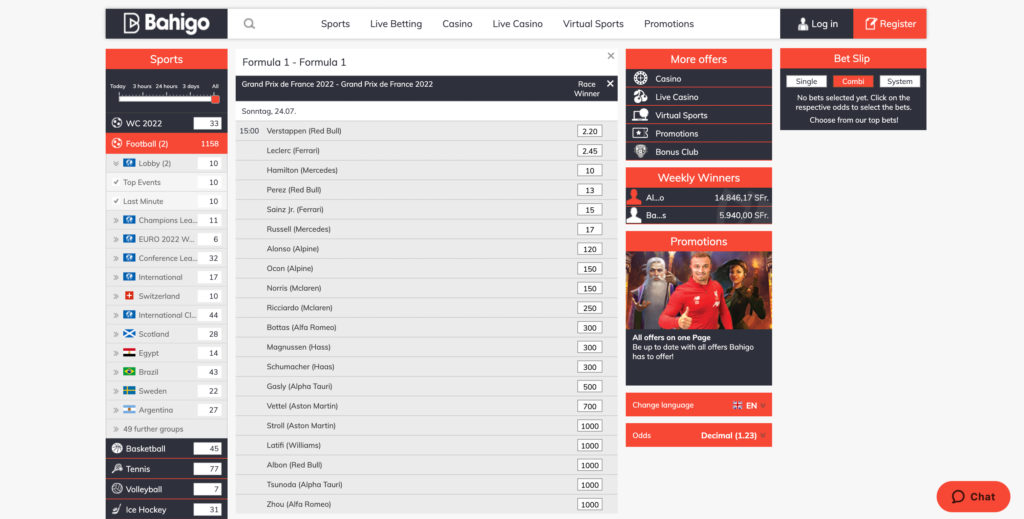This screenshot has width=1024, height=519.
Task: Click the time range slider handle
Action: coord(216,99)
